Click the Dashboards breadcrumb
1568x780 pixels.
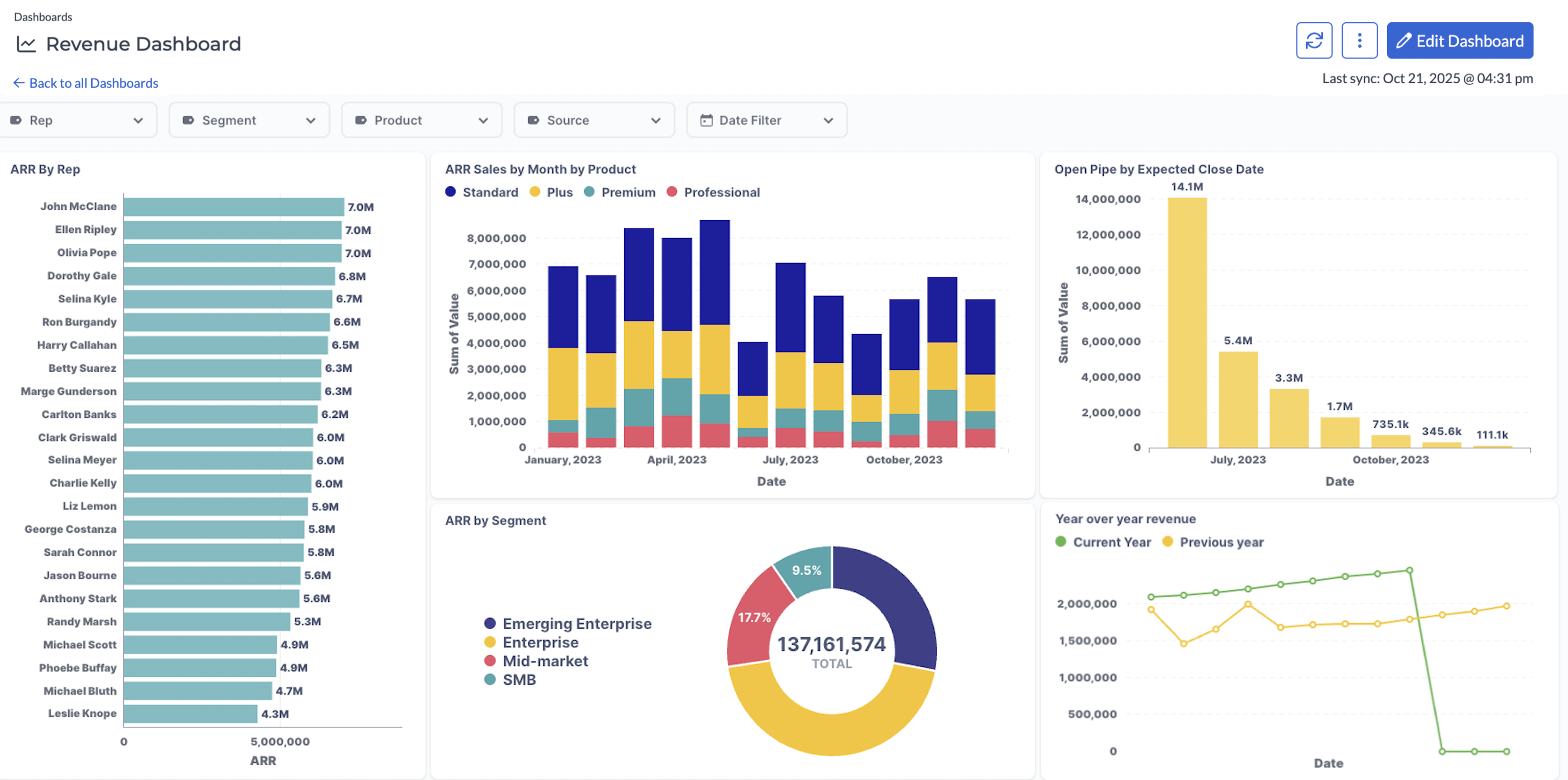(x=43, y=17)
